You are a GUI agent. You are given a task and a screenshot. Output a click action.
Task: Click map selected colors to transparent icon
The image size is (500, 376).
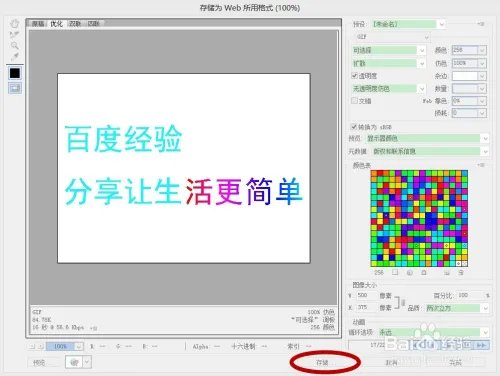click(395, 272)
